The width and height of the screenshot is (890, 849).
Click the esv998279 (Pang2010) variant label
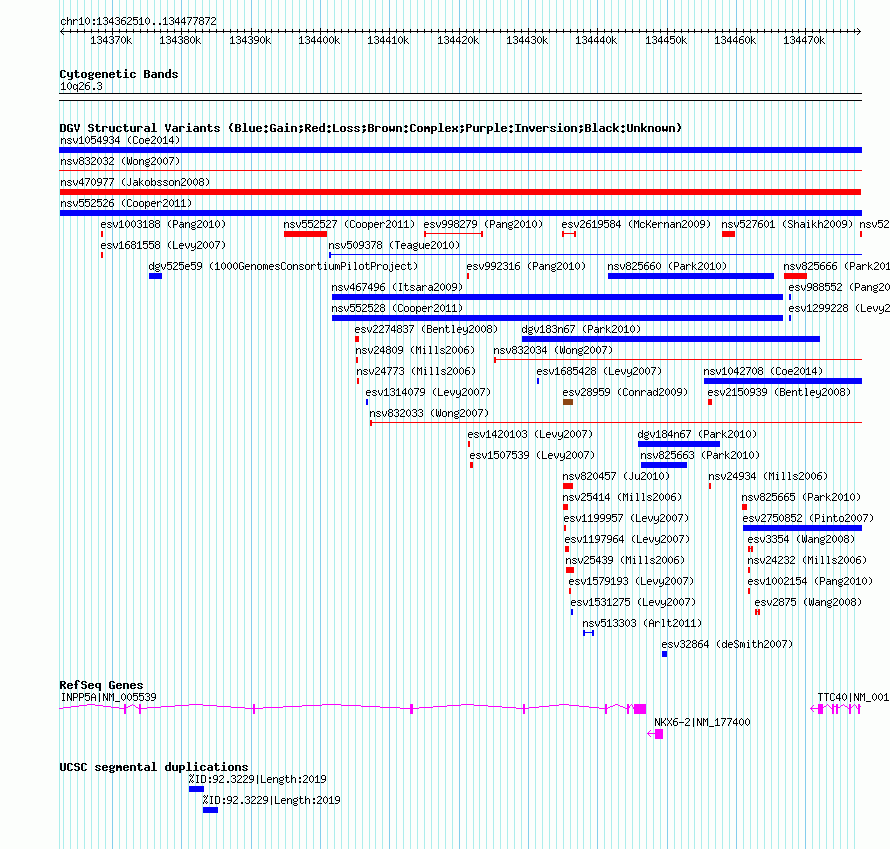(483, 224)
